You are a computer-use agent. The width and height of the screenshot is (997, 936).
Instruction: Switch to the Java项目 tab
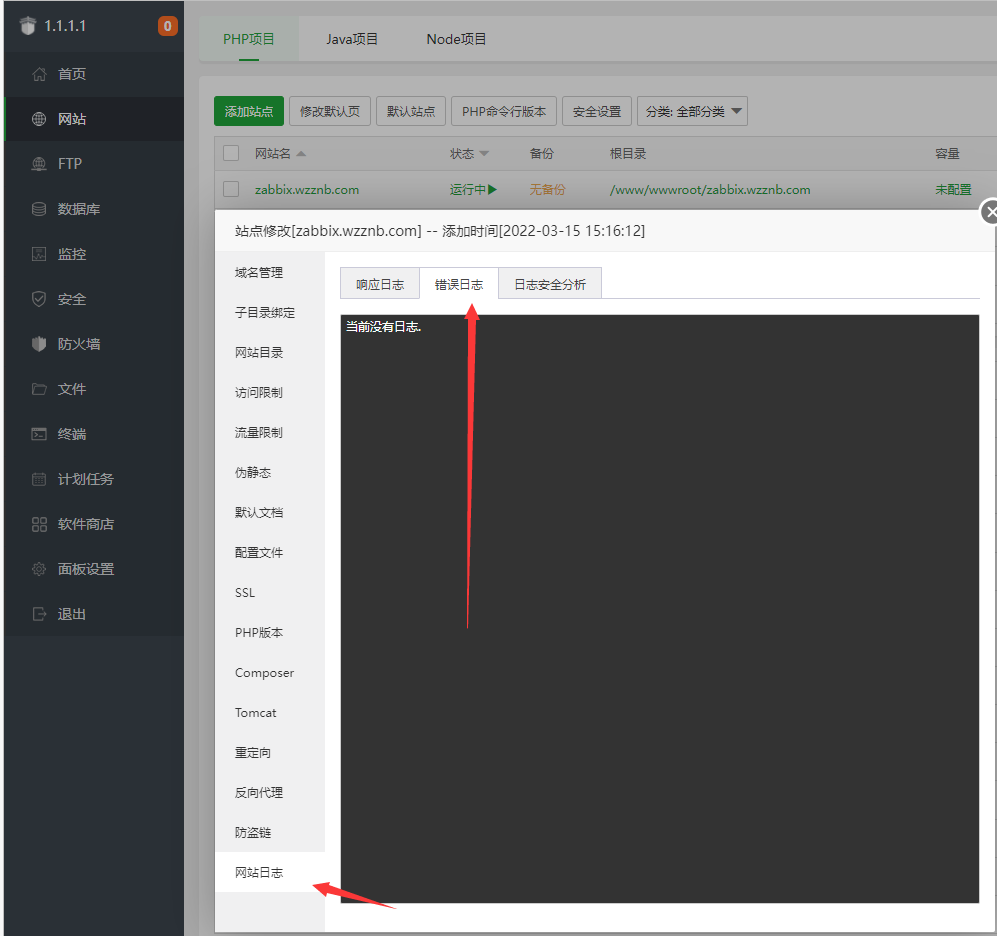(x=352, y=39)
